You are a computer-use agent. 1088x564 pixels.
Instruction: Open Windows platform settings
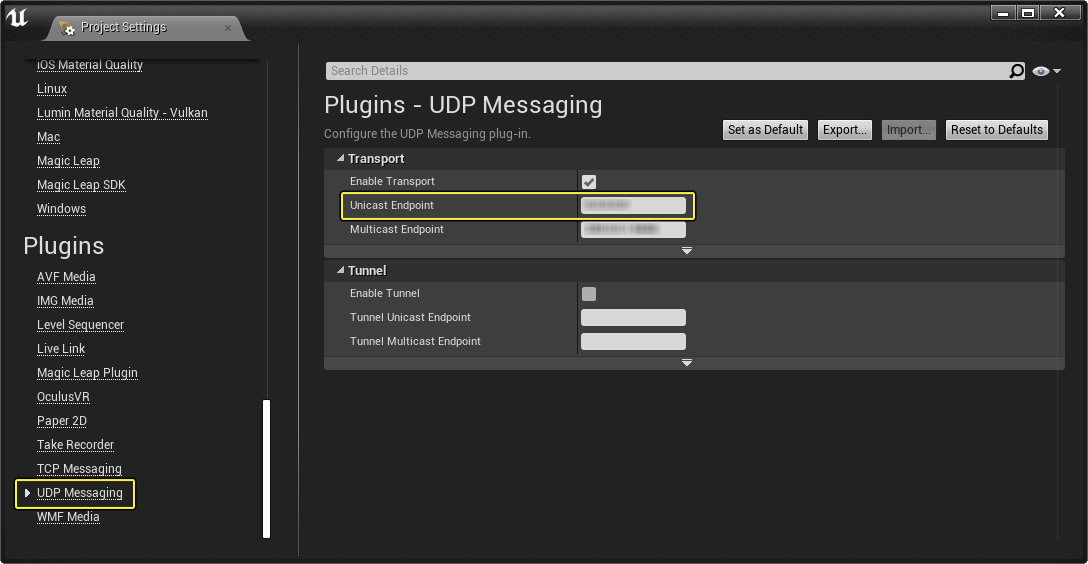[x=61, y=209]
